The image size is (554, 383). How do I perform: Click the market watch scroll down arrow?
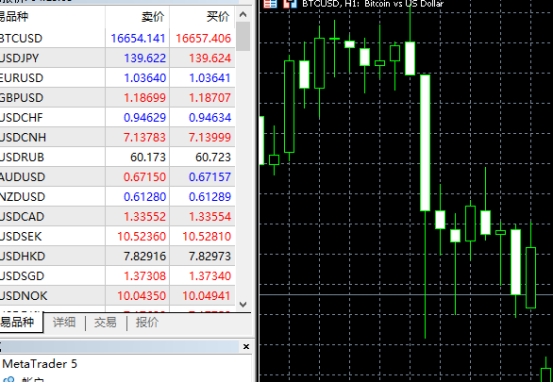click(x=243, y=304)
